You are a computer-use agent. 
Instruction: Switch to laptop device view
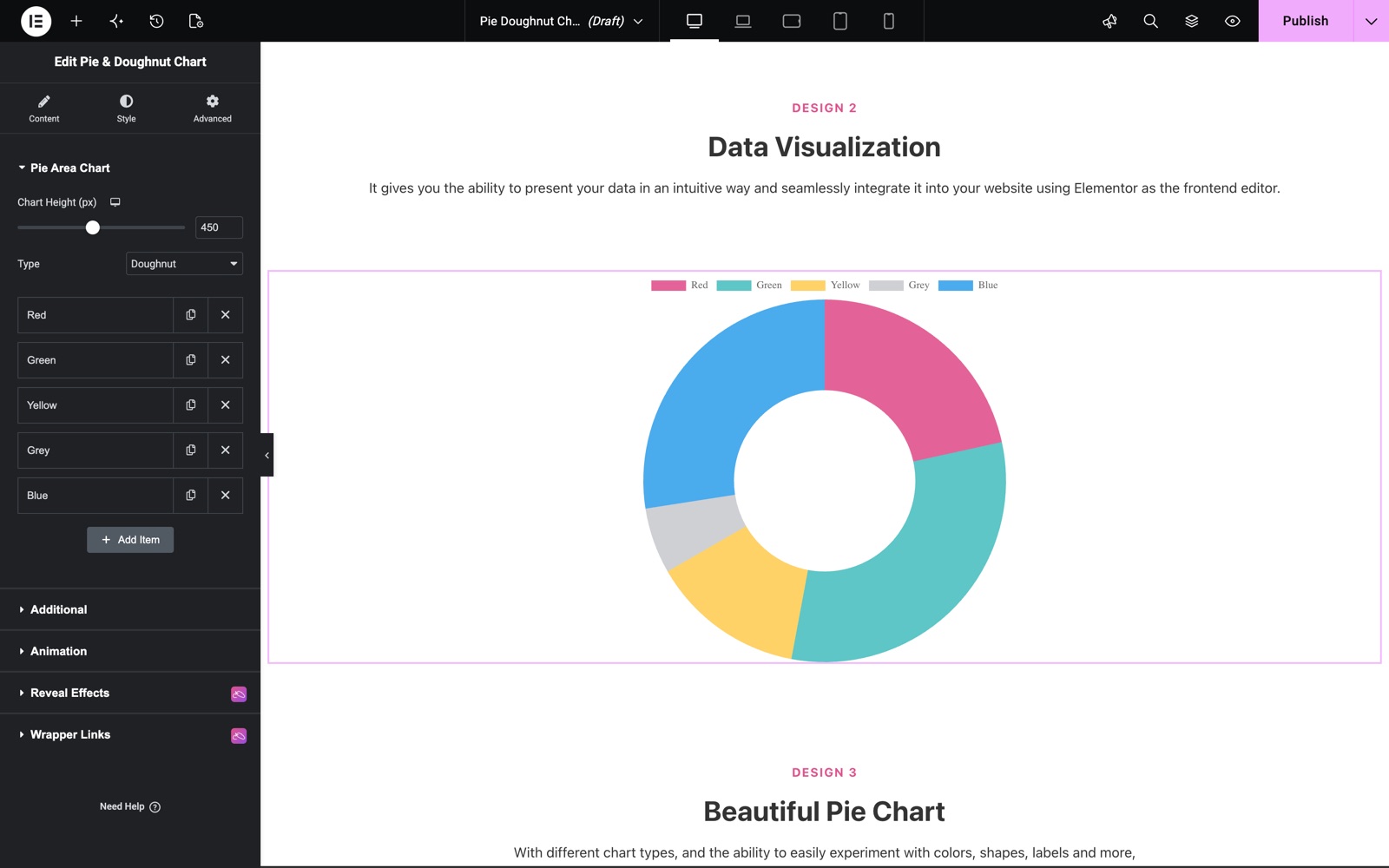(743, 21)
